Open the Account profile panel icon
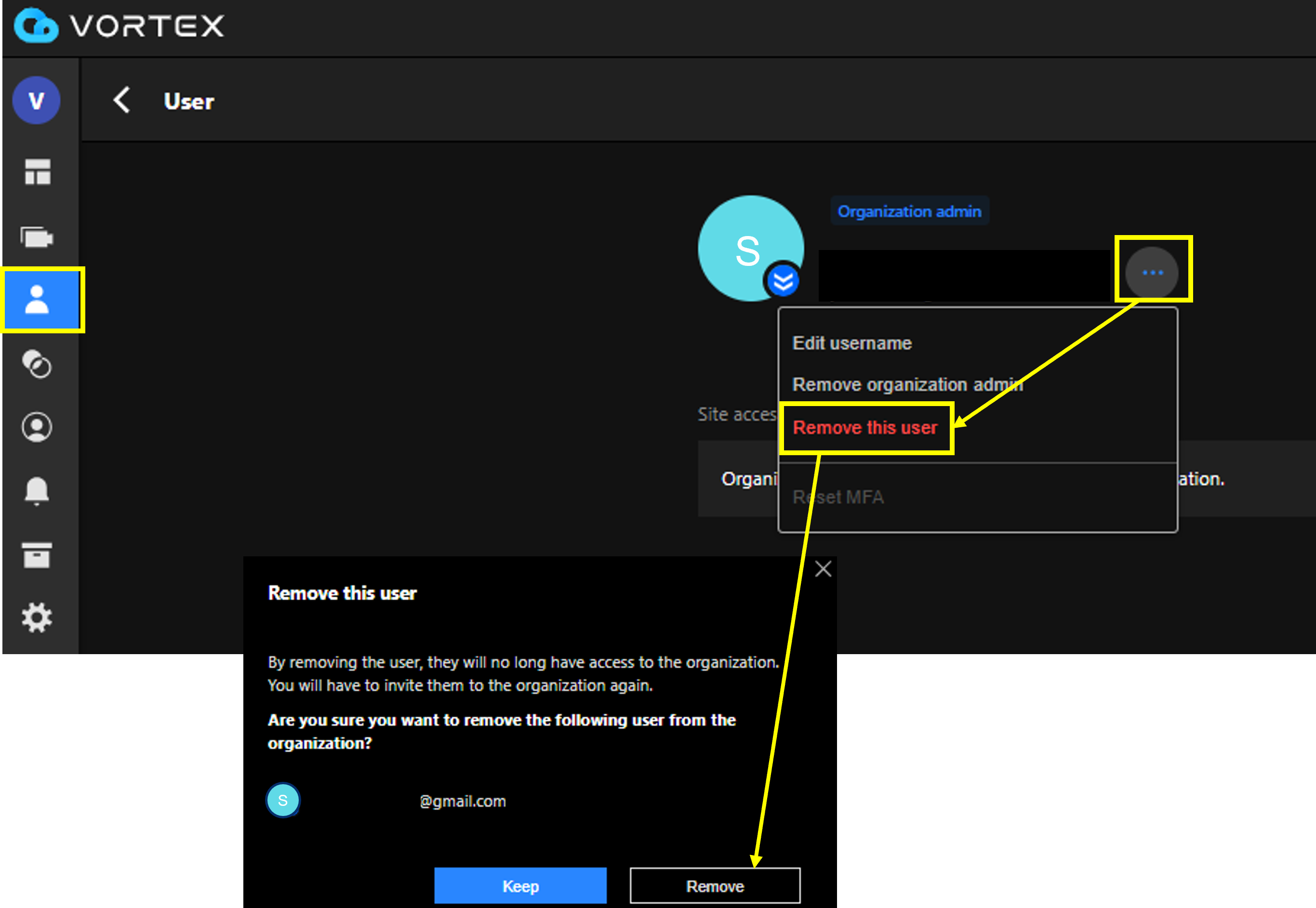Image resolution: width=1316 pixels, height=908 pixels. tap(38, 427)
